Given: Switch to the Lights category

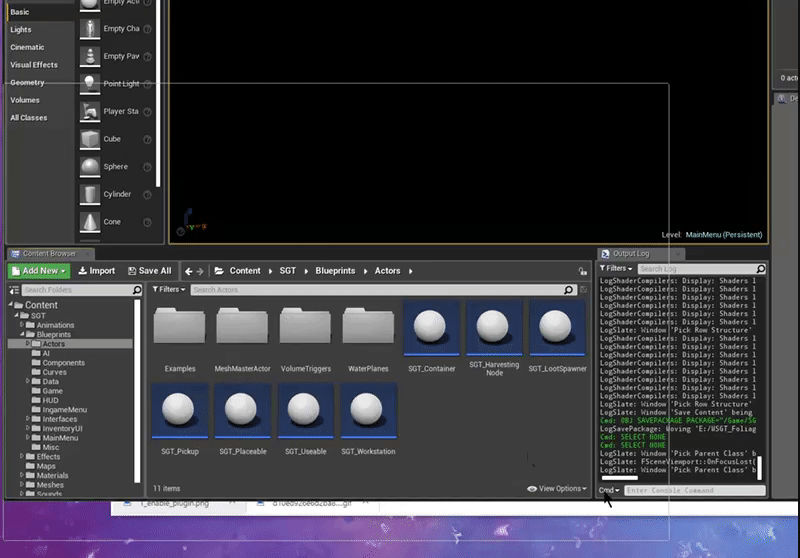Looking at the screenshot, I should [x=21, y=30].
